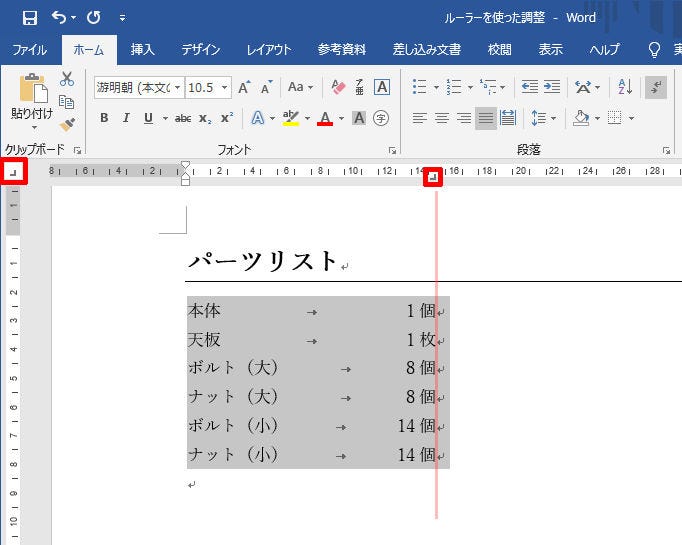This screenshot has width=682, height=545.
Task: Open line and paragraph spacing
Action: click(x=543, y=118)
